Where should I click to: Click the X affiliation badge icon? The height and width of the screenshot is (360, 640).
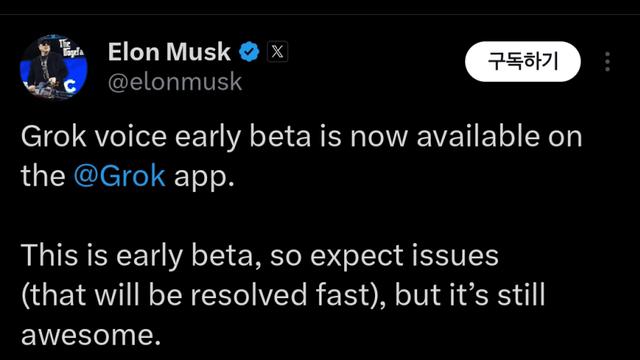pos(278,52)
